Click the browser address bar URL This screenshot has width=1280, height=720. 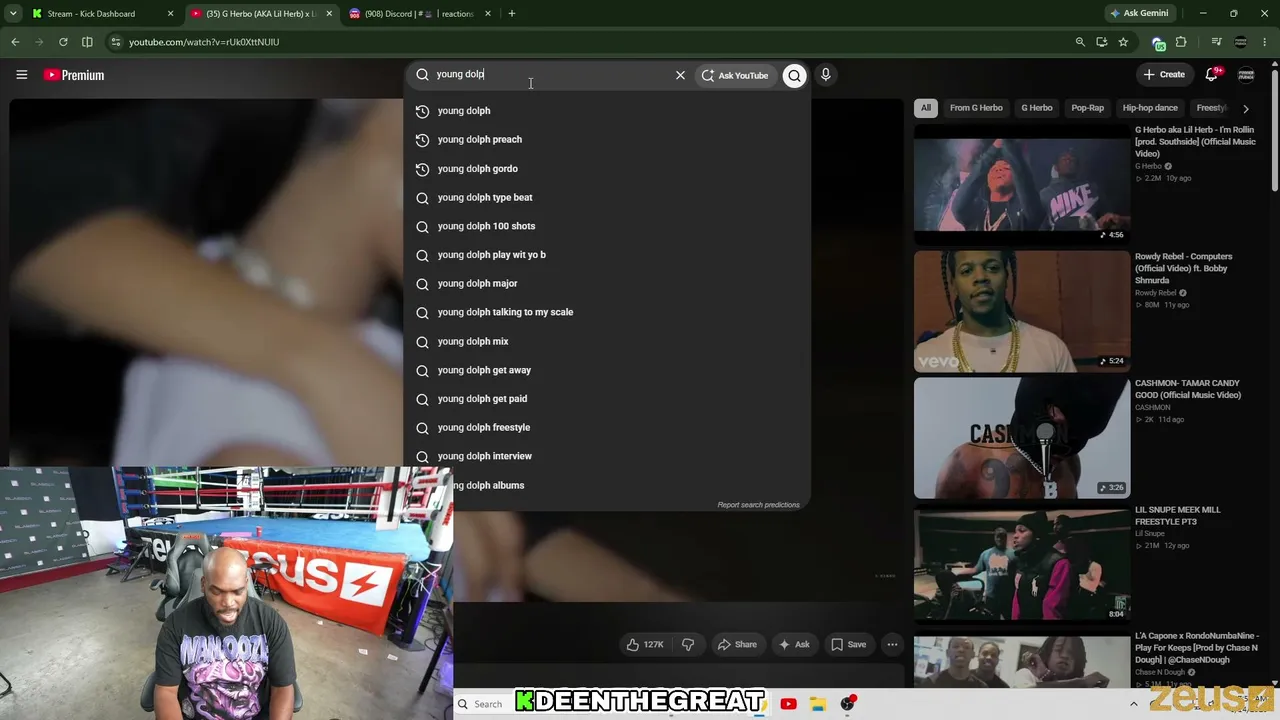click(x=204, y=42)
